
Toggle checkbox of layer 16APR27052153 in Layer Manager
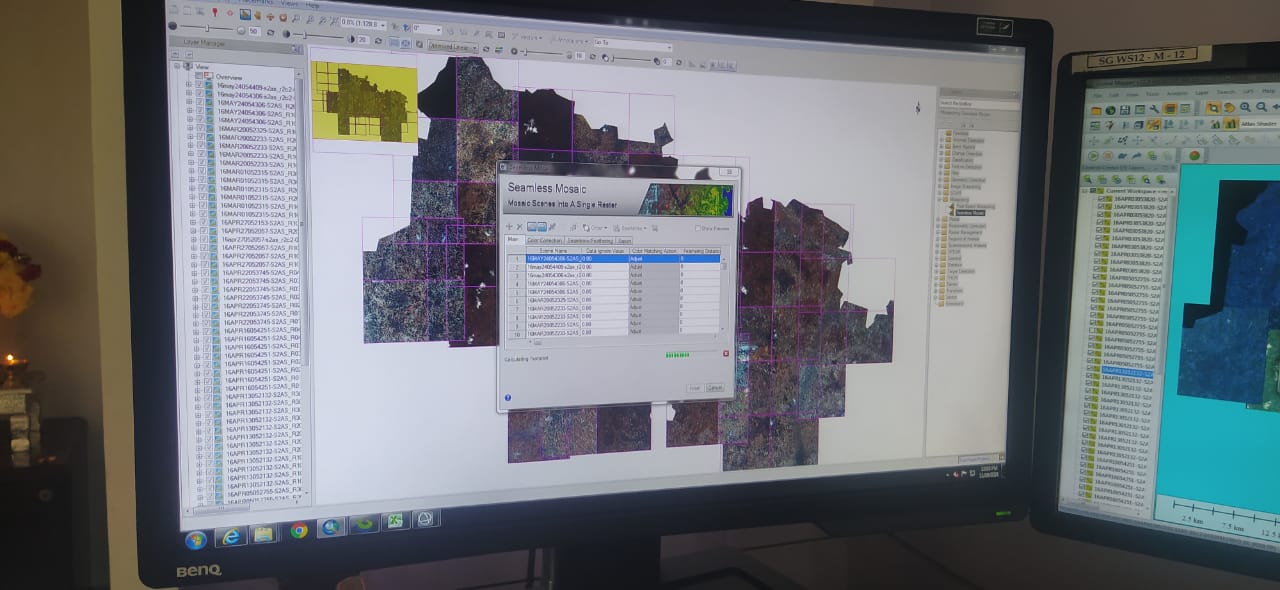tap(203, 222)
